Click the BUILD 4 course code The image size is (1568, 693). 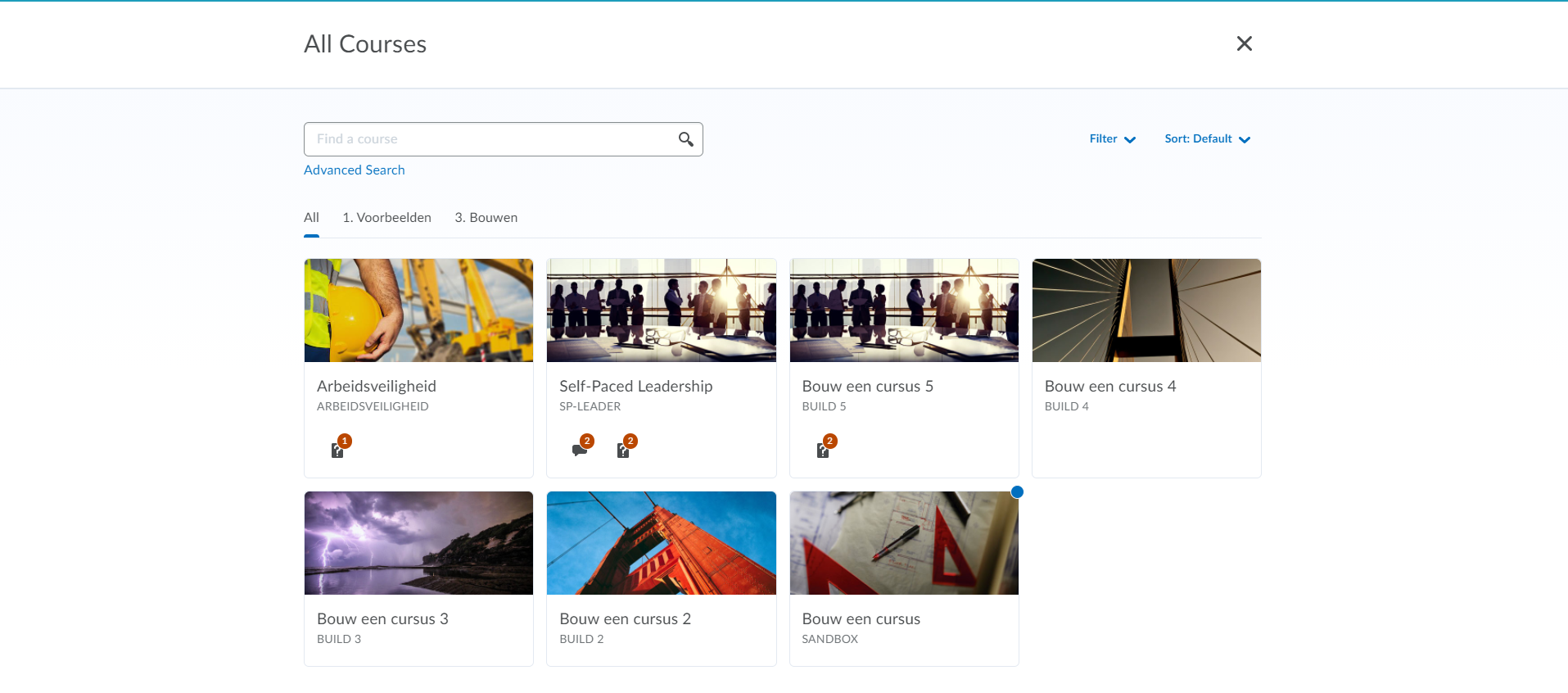pyautogui.click(x=1067, y=407)
